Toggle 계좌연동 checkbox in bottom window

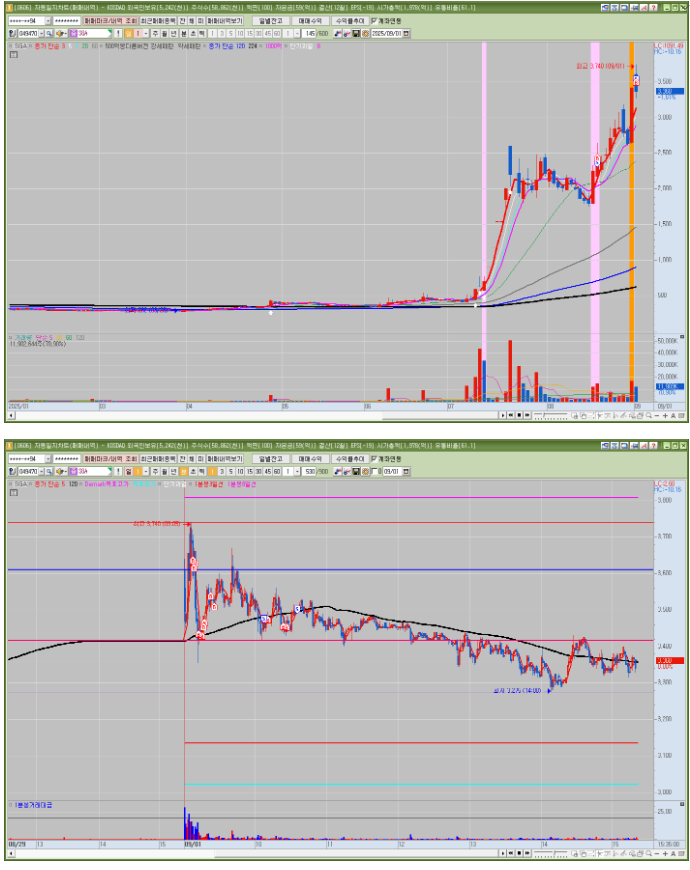coord(374,459)
